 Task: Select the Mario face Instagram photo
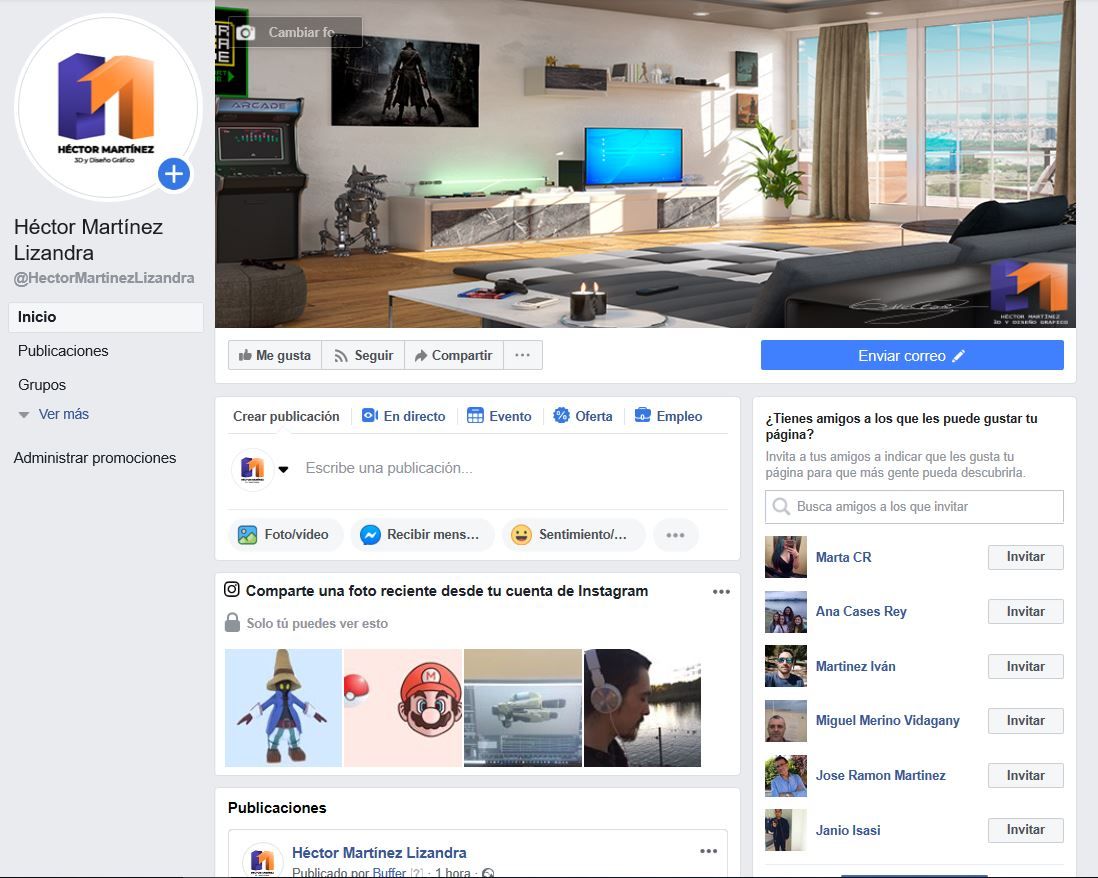click(403, 708)
